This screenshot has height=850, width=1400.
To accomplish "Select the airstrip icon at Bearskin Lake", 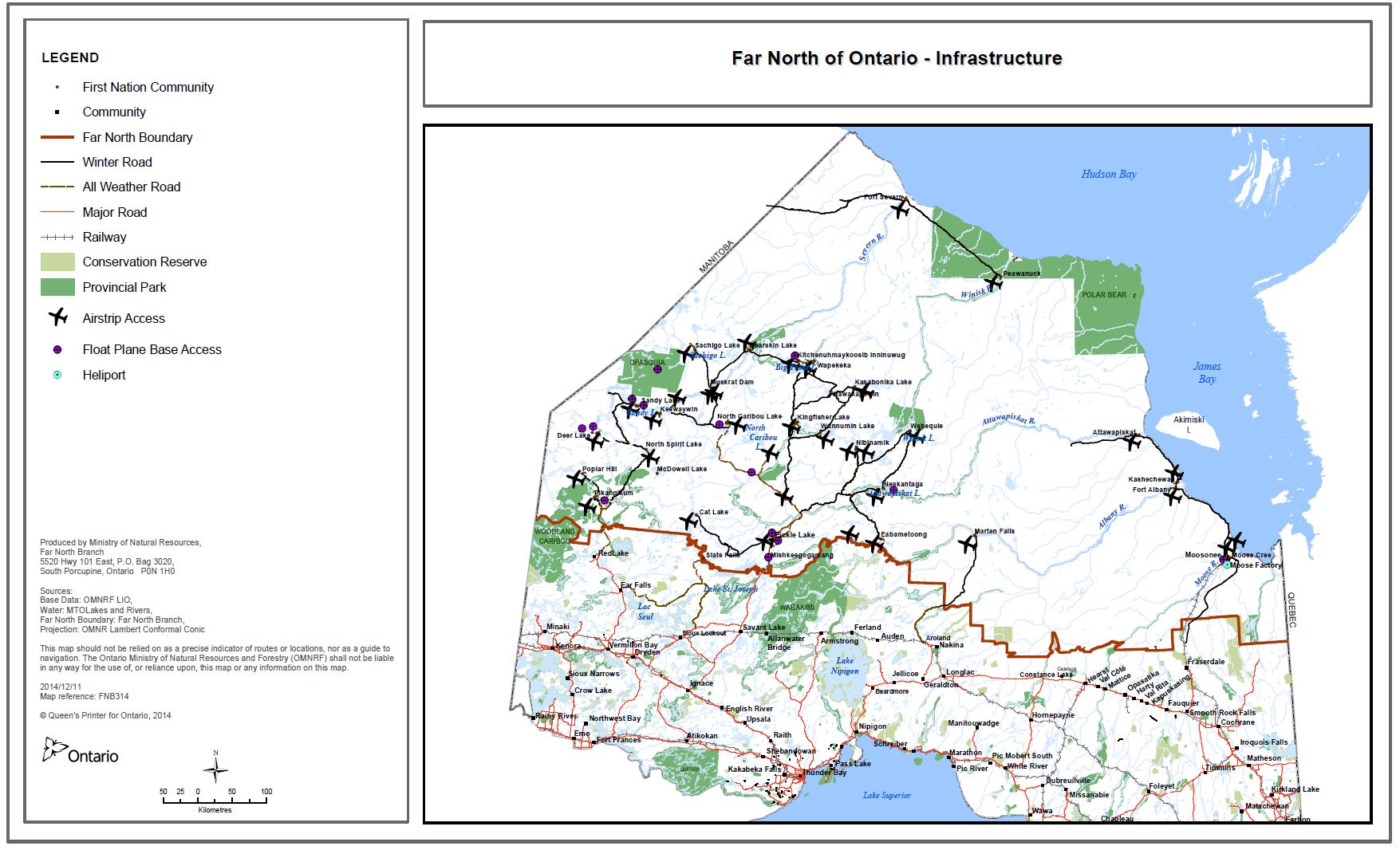I will click(746, 344).
